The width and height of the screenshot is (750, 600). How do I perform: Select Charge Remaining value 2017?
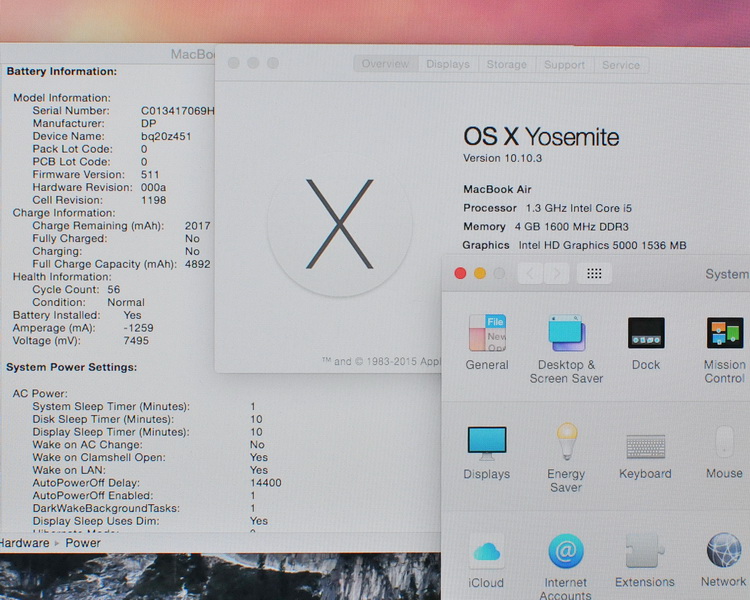(198, 226)
